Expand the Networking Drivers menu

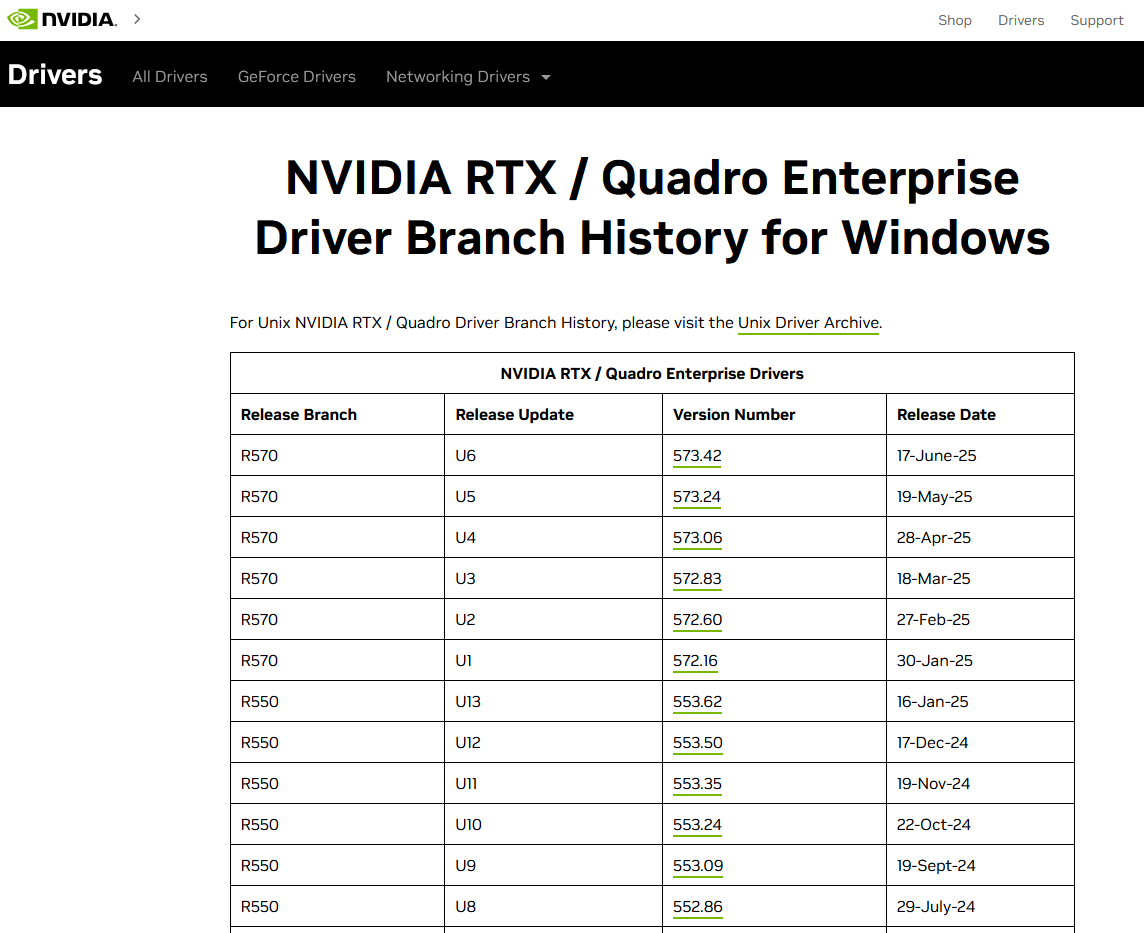pos(468,77)
